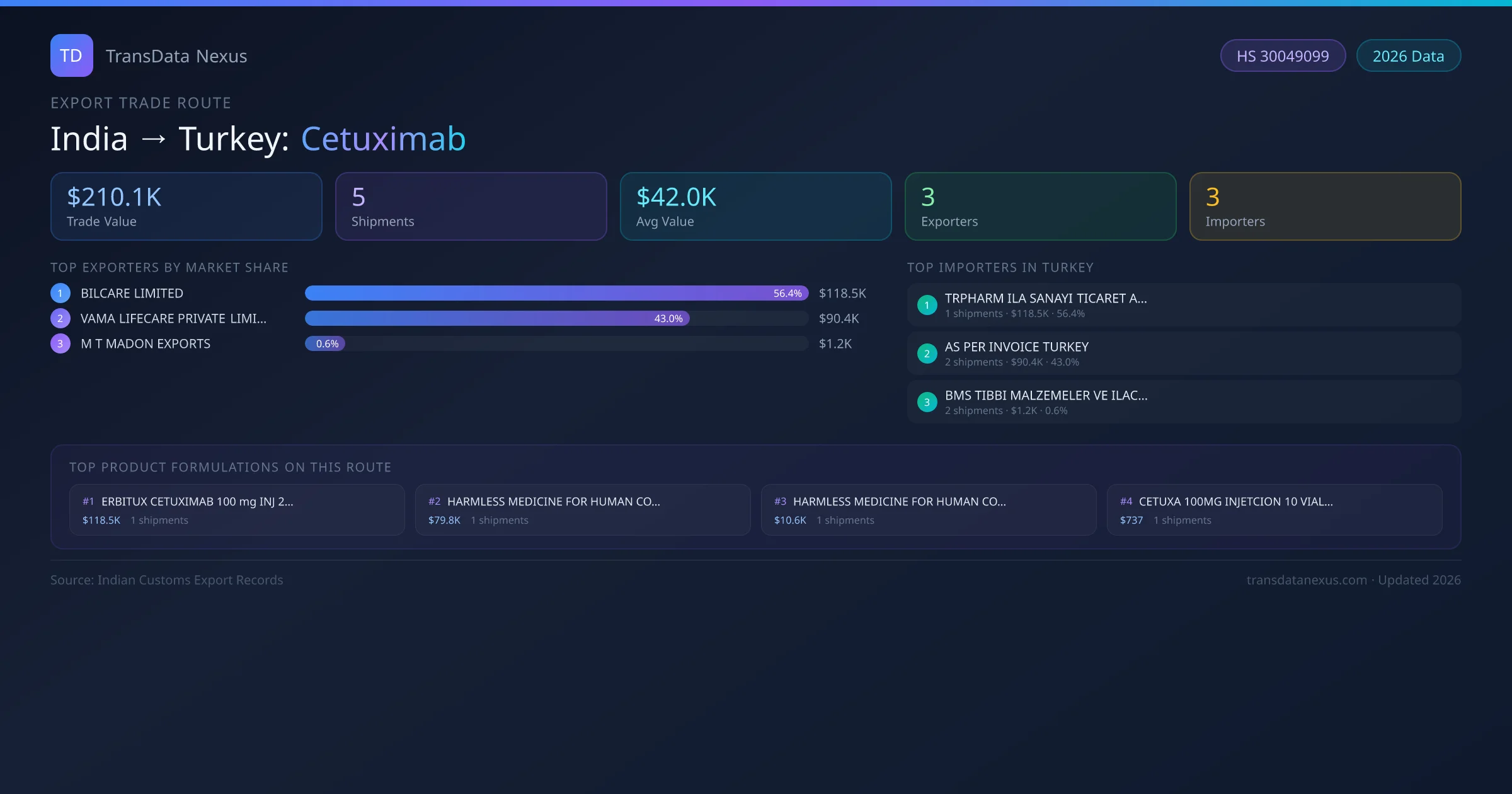Click the HS 30049099 code pill

pyautogui.click(x=1283, y=56)
